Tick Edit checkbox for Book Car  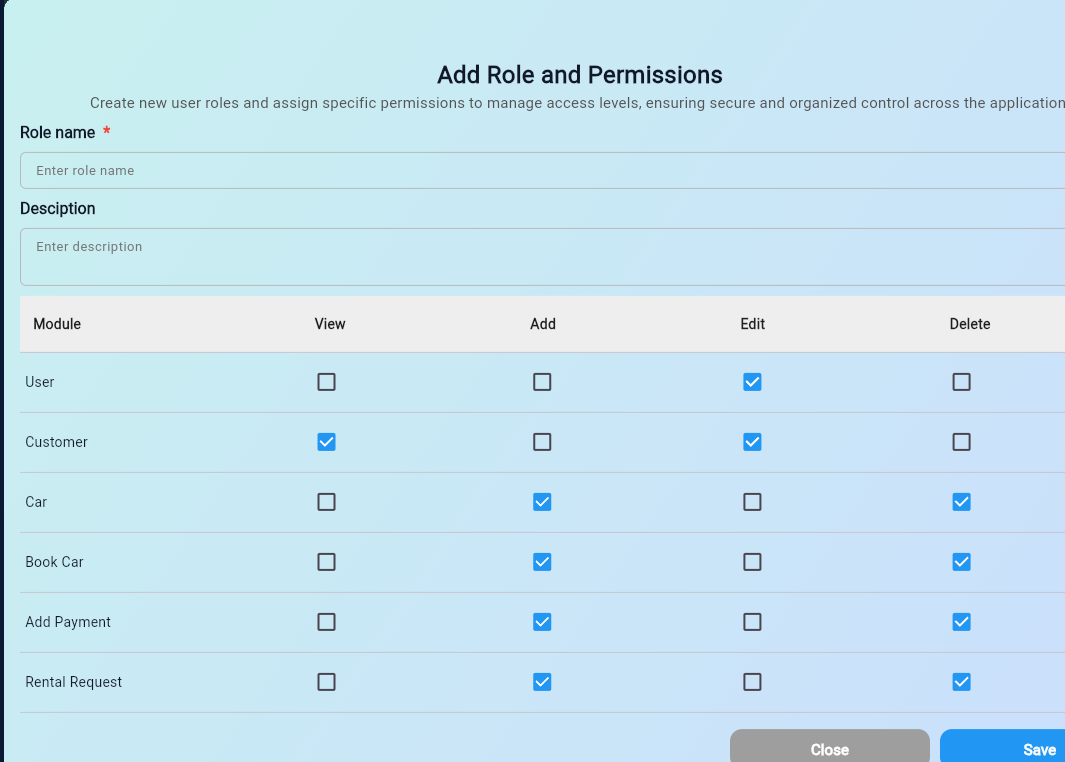[x=752, y=562]
